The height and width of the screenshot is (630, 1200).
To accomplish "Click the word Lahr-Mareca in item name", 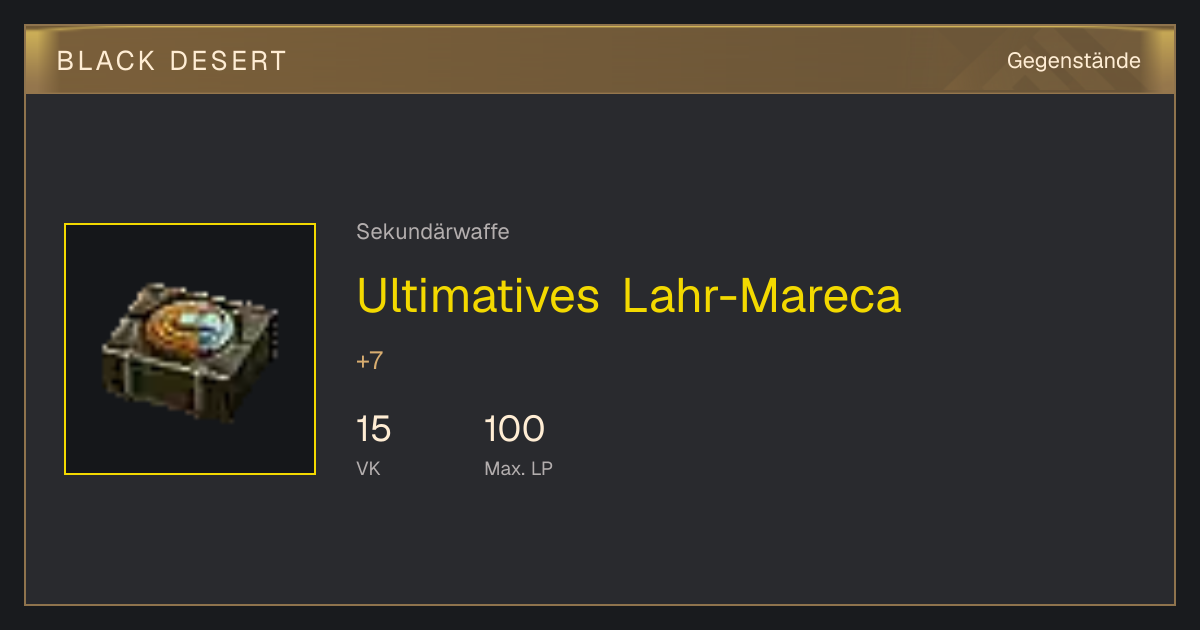I will click(x=762, y=295).
